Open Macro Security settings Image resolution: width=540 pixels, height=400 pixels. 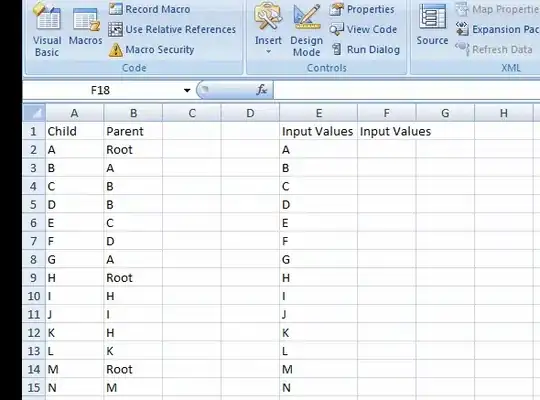tap(152, 50)
